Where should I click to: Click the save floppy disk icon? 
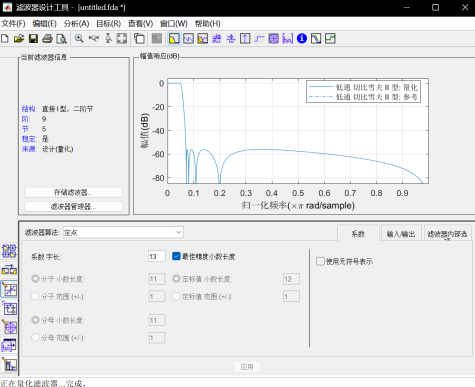[x=33, y=39]
